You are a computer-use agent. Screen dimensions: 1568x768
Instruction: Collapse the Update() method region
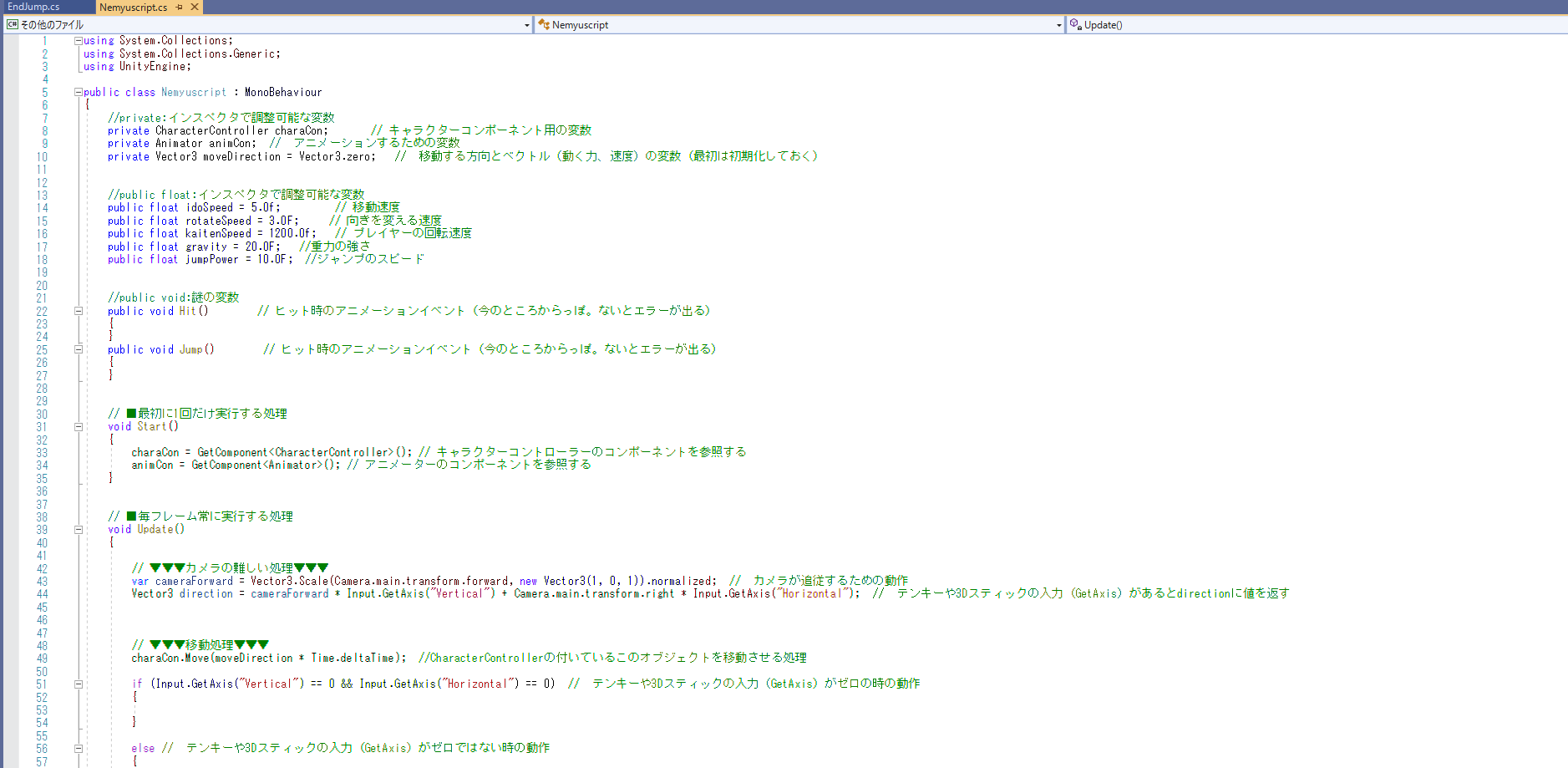[79, 529]
